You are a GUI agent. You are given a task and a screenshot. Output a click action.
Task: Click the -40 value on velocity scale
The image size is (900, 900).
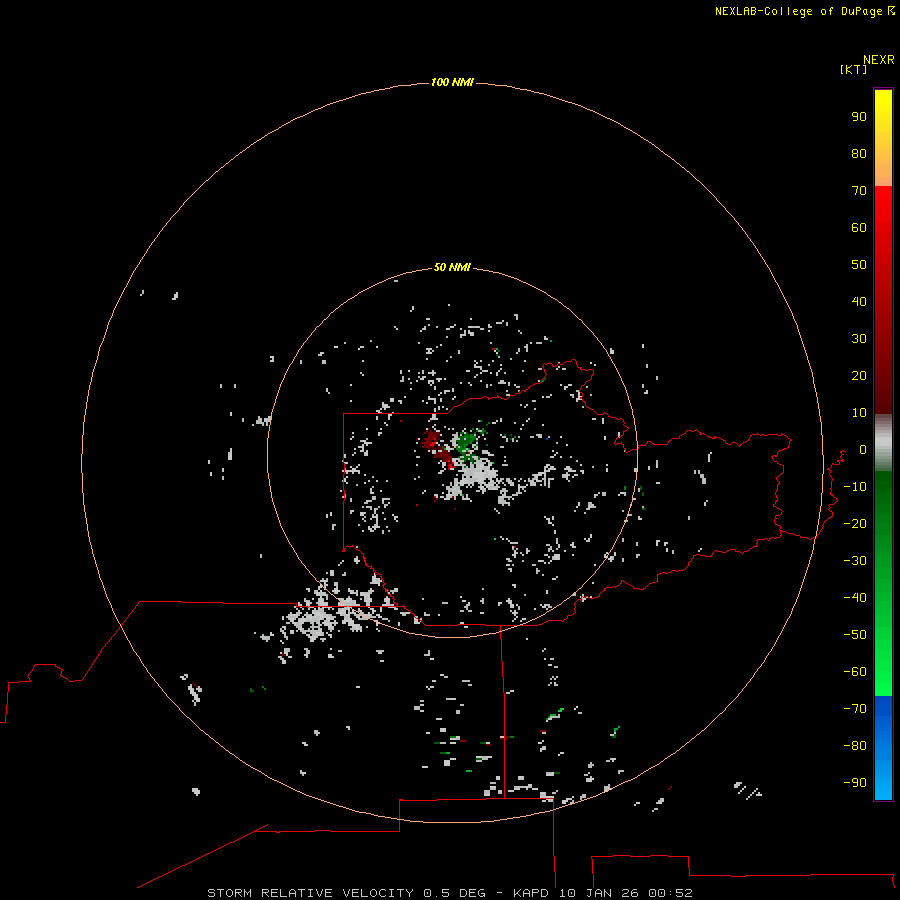pyautogui.click(x=855, y=598)
